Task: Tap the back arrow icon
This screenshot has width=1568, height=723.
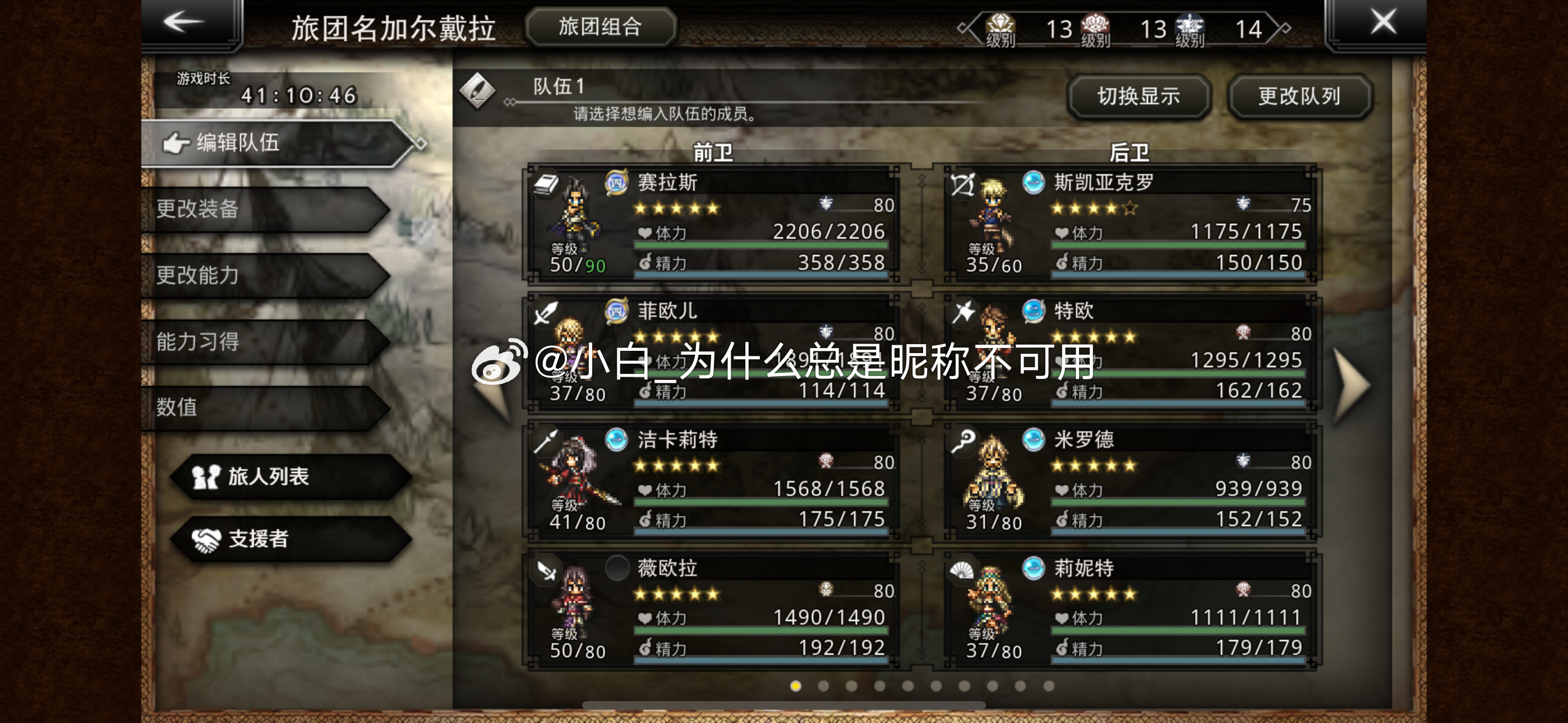Action: (x=185, y=22)
